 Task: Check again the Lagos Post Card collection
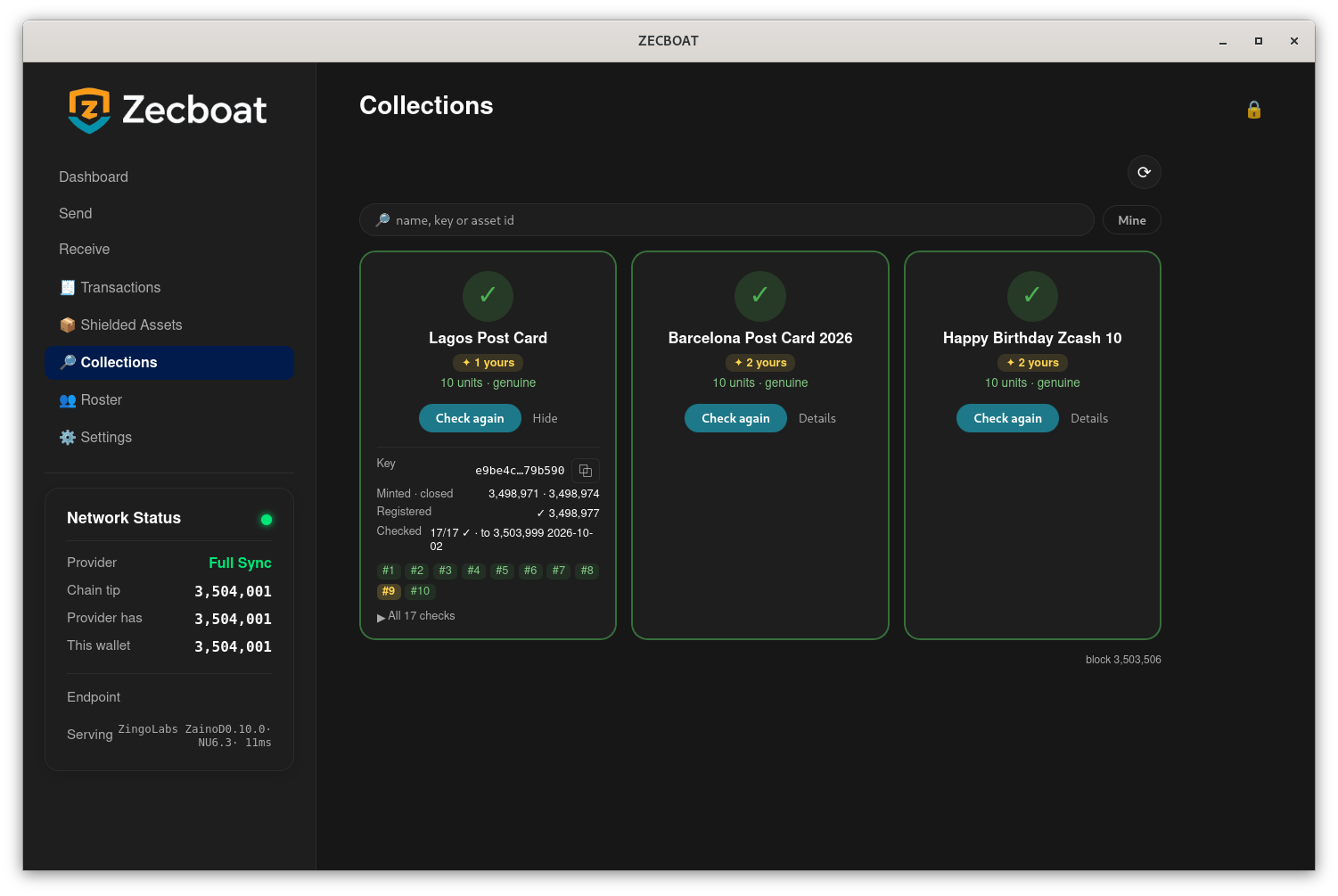point(470,418)
